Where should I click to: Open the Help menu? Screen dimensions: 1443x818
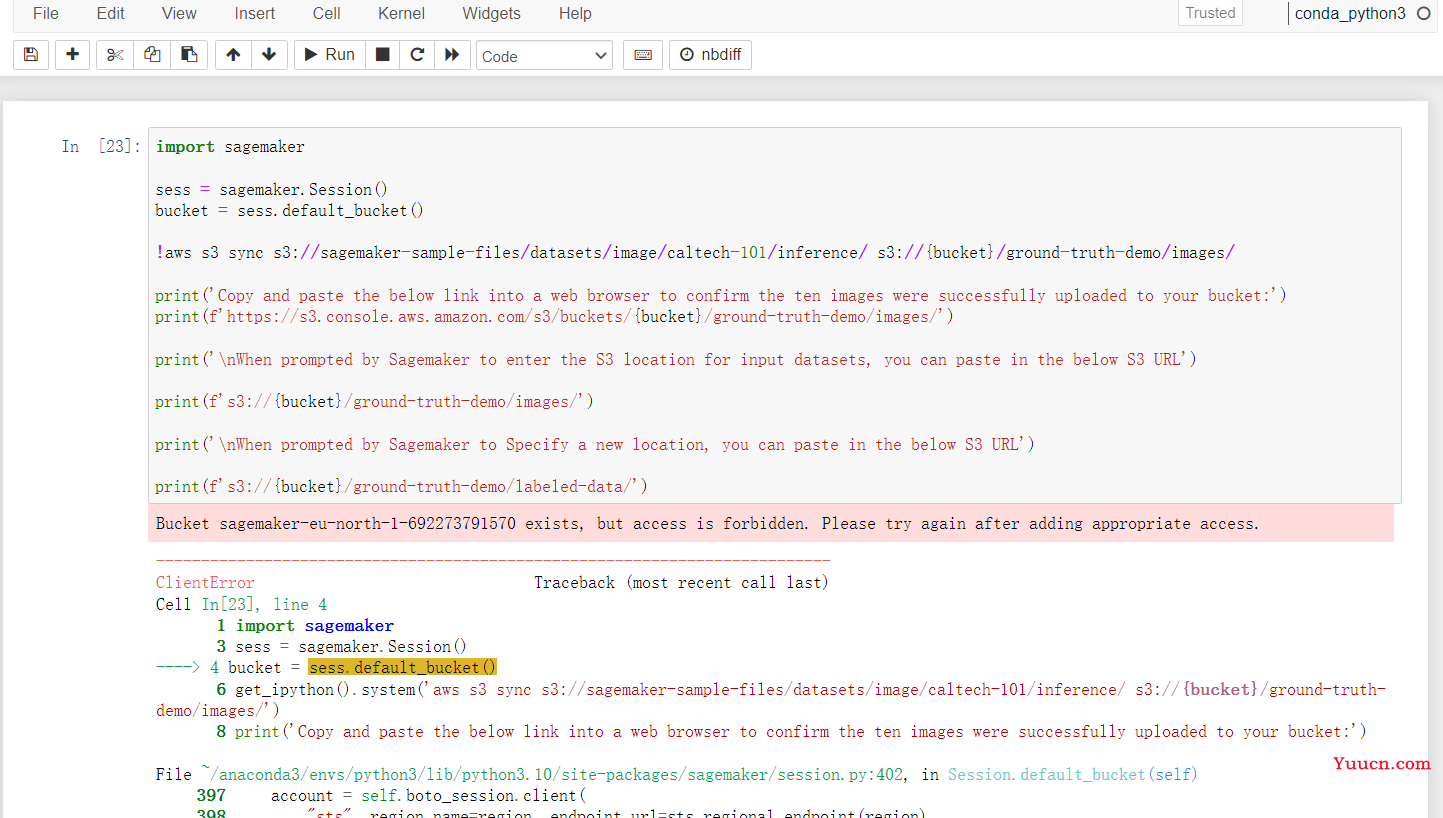tap(575, 14)
